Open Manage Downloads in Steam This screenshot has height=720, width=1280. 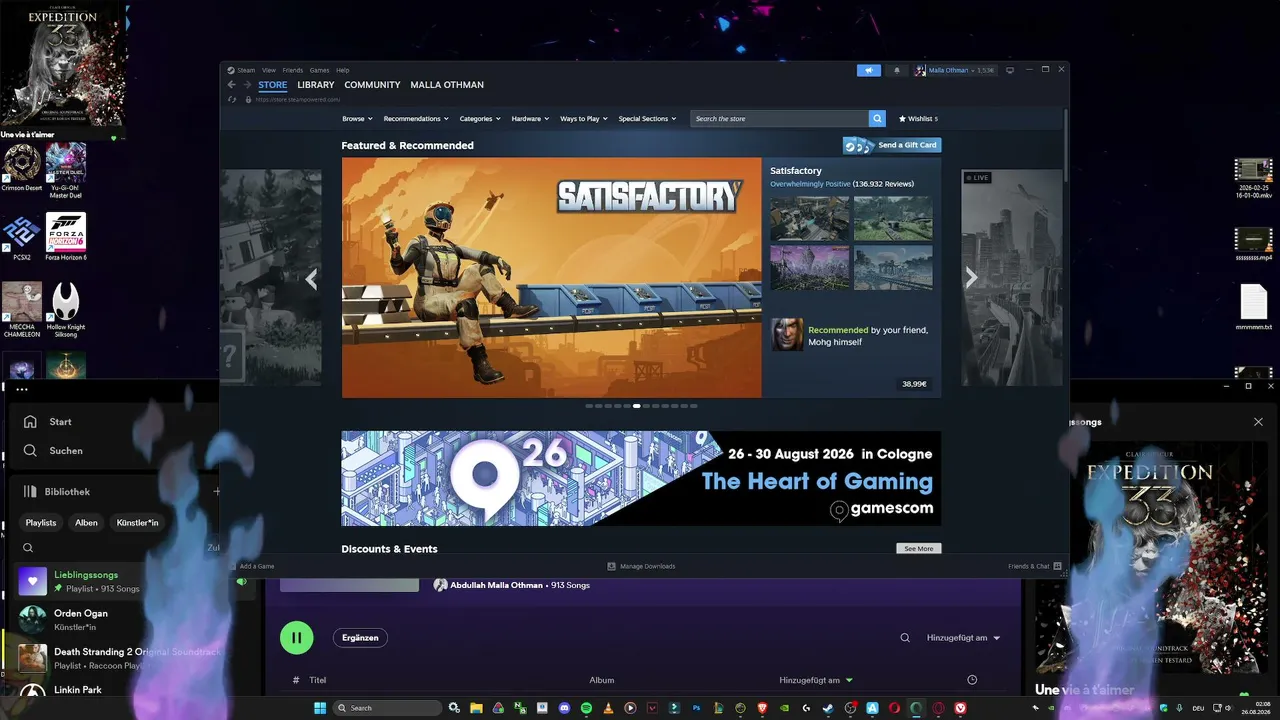point(641,566)
